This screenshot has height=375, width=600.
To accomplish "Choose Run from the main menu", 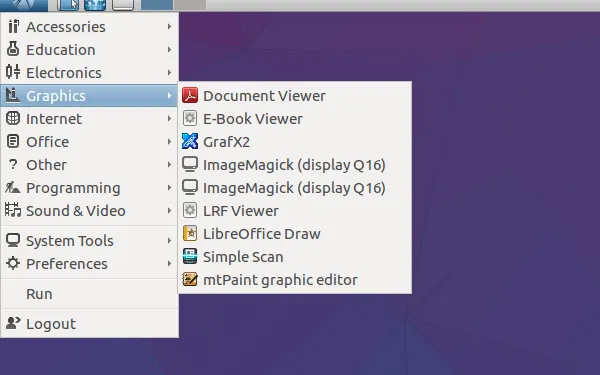I will click(90, 294).
